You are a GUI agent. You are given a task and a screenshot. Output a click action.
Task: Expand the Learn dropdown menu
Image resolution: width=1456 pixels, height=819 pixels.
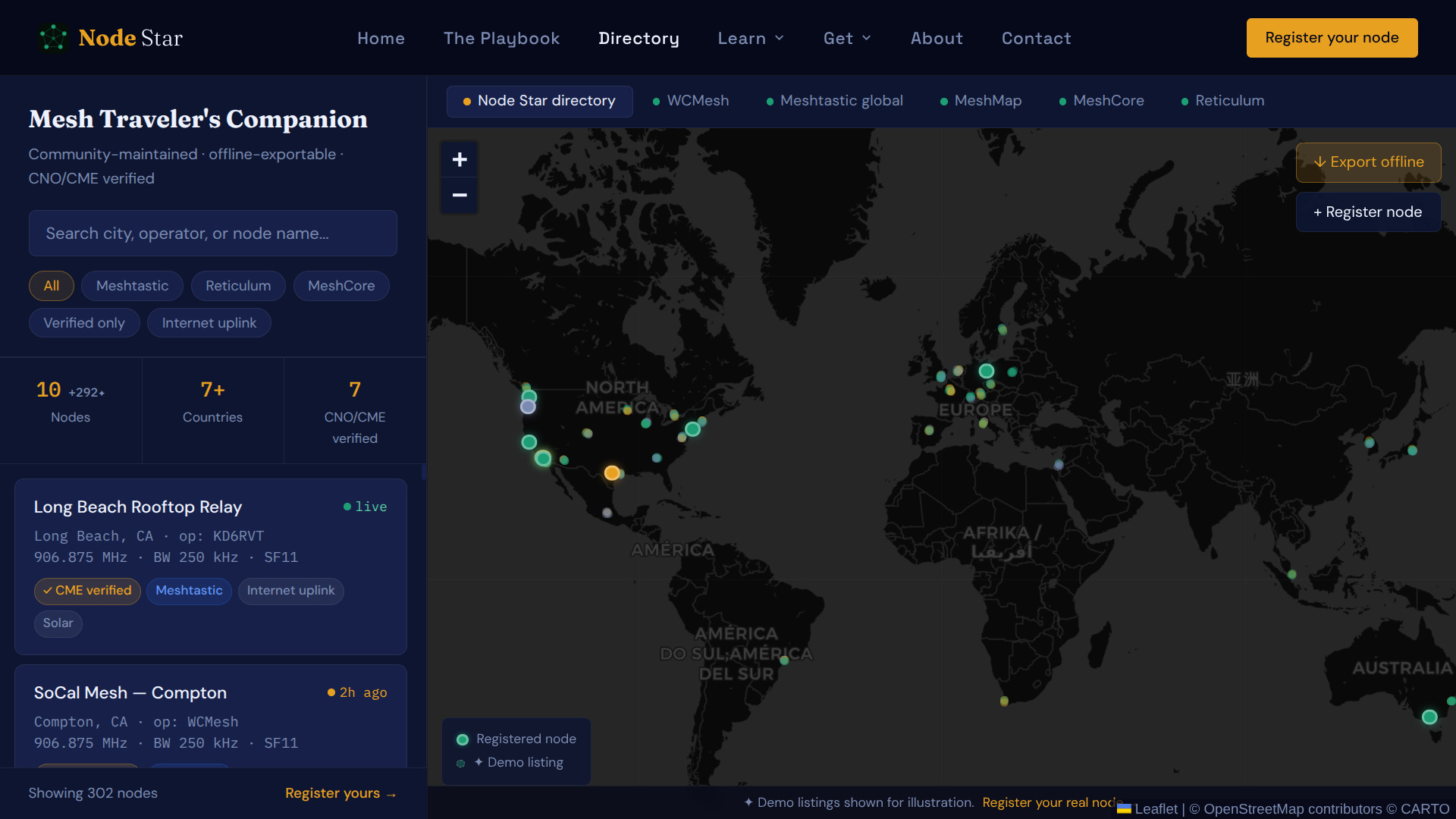751,38
